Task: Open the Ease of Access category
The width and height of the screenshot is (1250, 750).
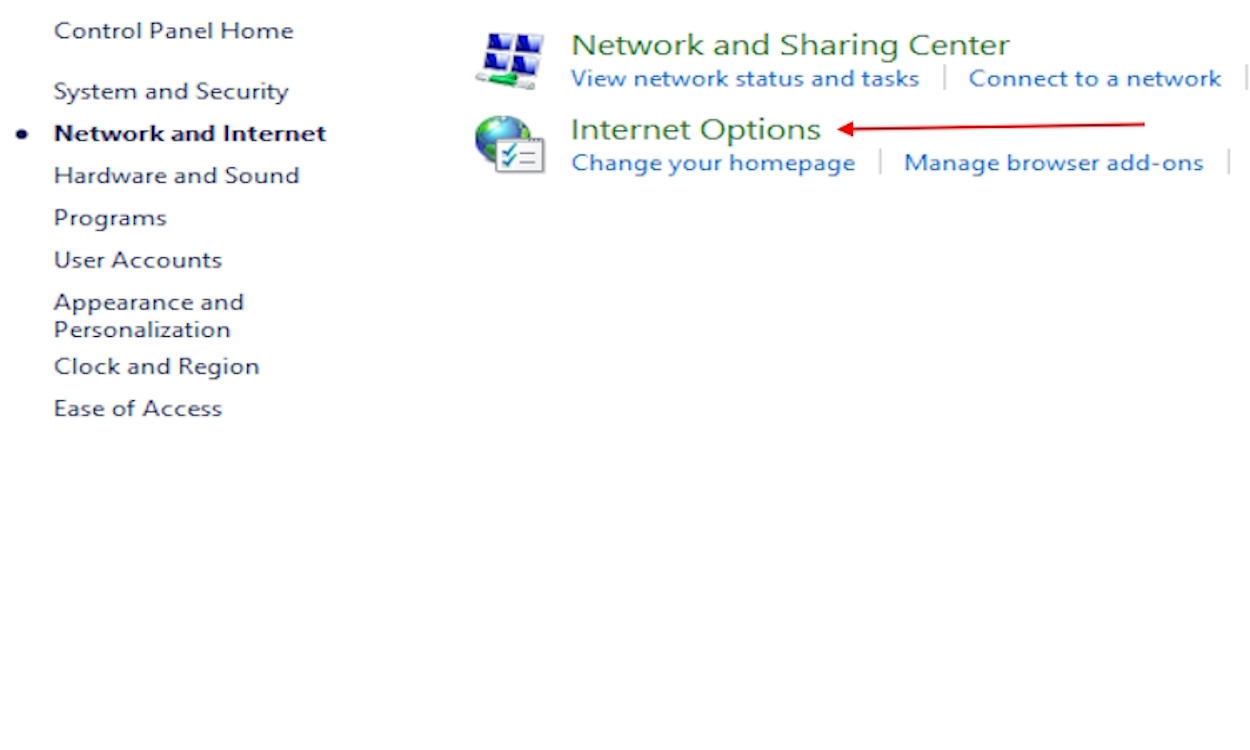Action: 138,409
